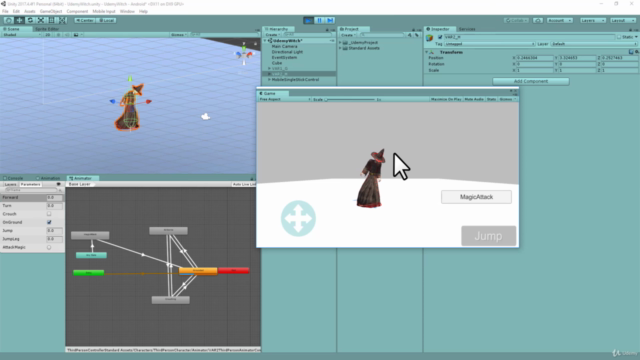Expand the Standard Assets folder
640x360 pixels.
point(340,48)
